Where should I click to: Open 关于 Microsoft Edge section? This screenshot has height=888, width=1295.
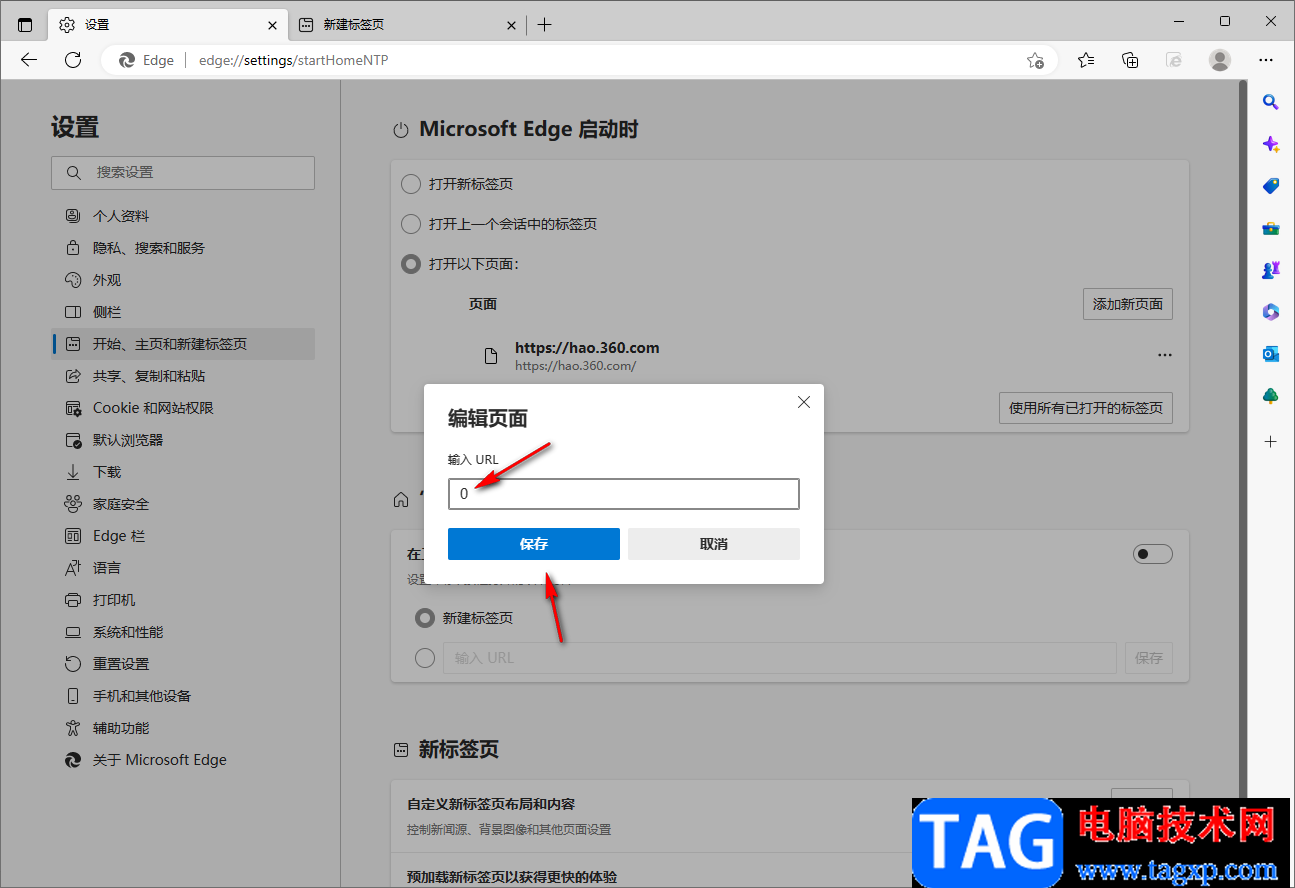(x=183, y=760)
